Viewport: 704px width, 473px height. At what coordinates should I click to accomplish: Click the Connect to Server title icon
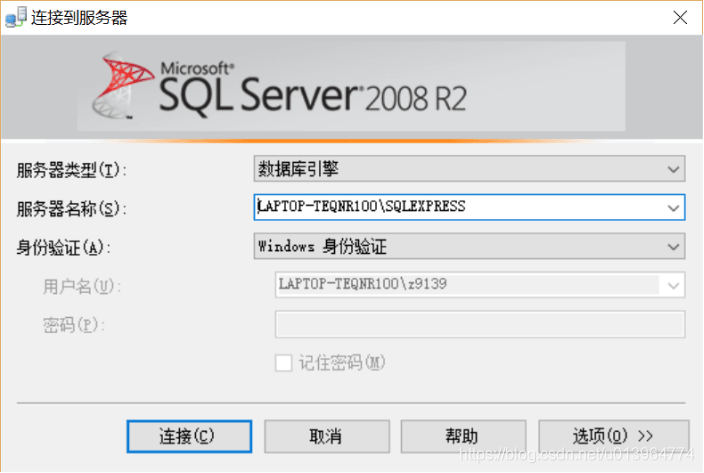(16, 17)
